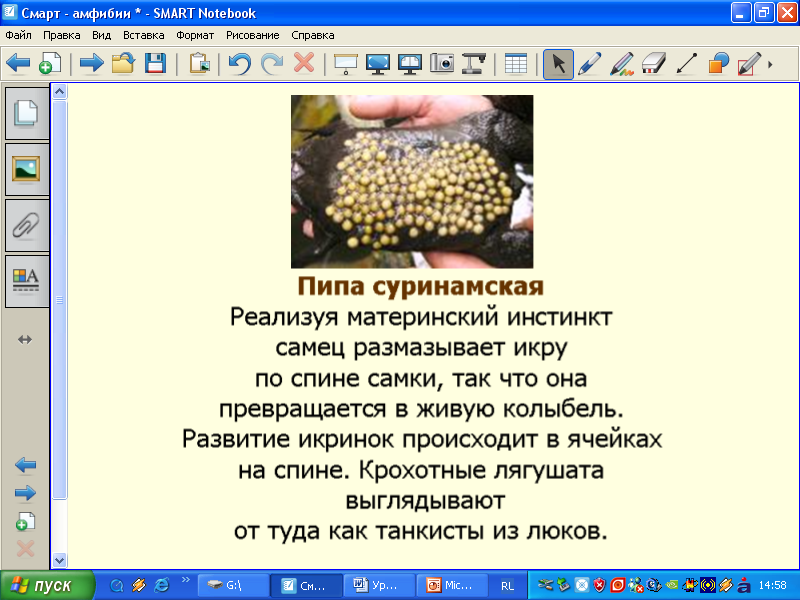Open the Вставка menu

(x=144, y=35)
